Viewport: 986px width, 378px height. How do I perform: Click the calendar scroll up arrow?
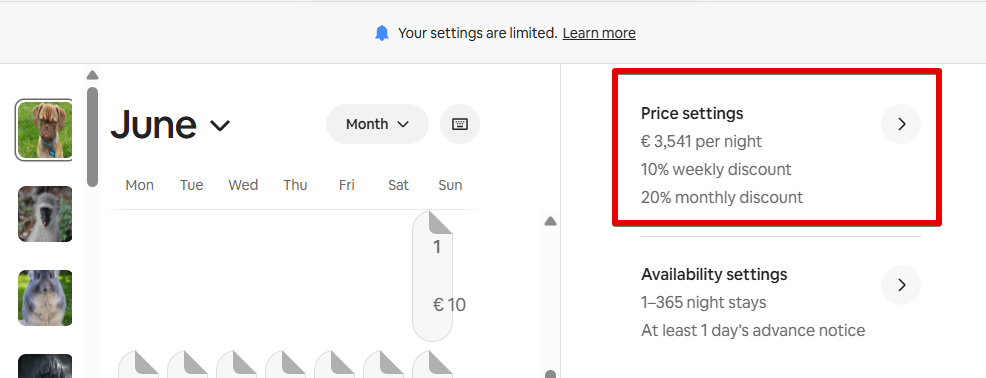(550, 221)
